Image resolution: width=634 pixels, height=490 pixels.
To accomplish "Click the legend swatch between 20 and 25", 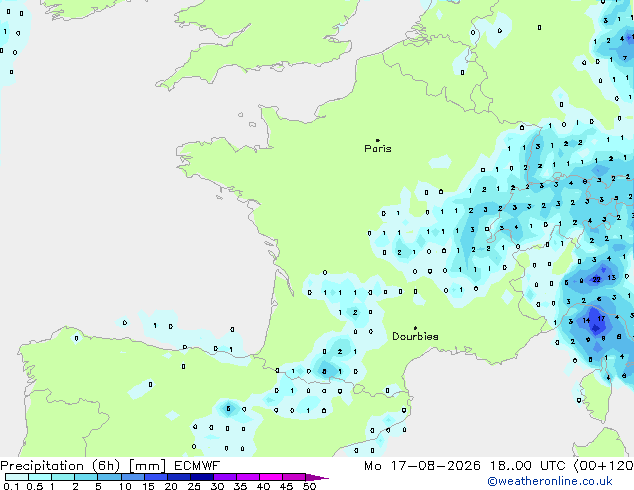I will click(179, 477).
